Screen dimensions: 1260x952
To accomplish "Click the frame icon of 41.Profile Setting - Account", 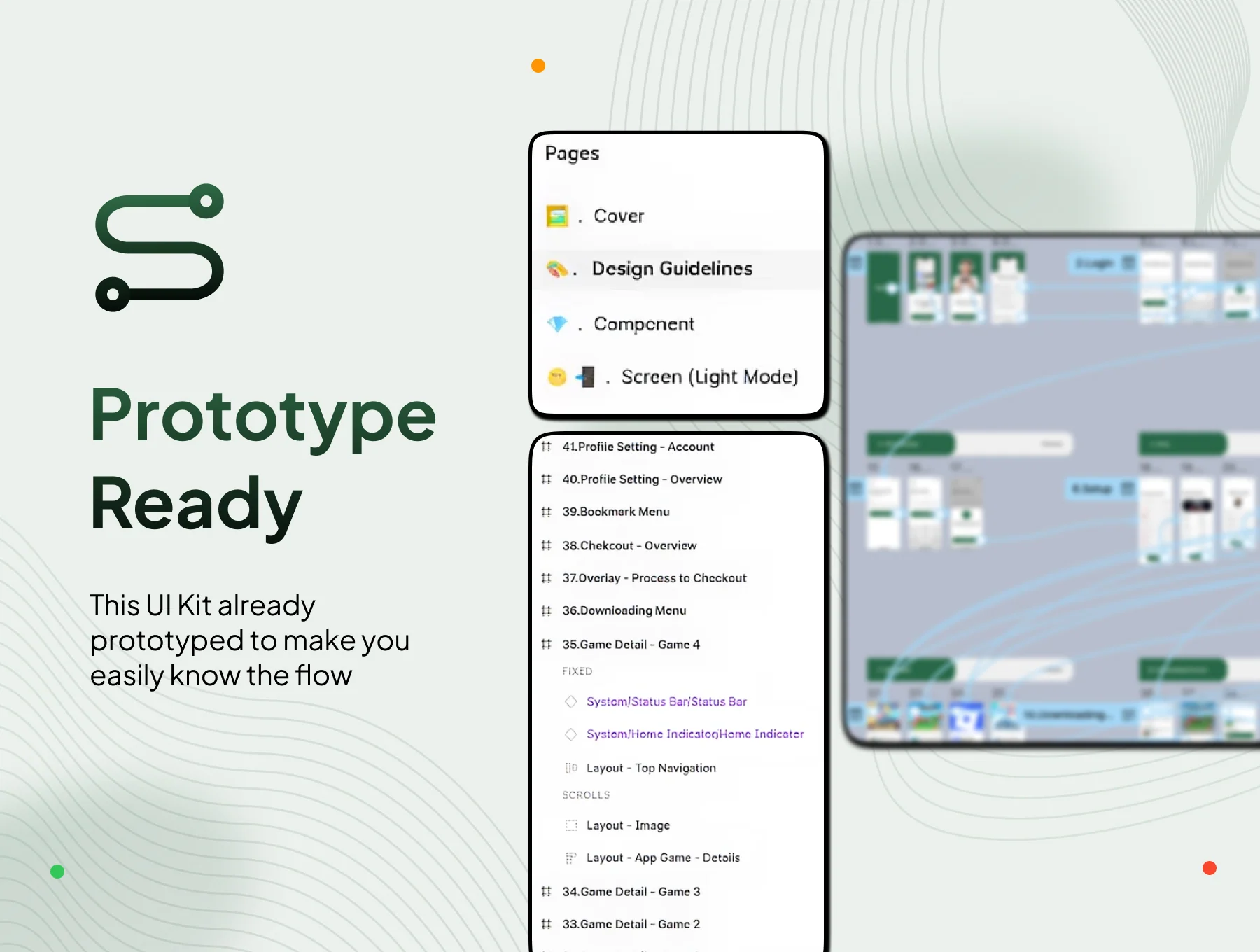I will 547,447.
